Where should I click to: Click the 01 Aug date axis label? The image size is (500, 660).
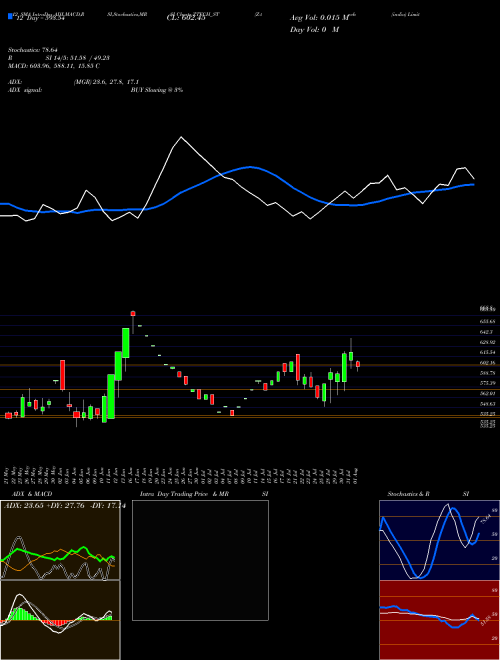click(357, 474)
